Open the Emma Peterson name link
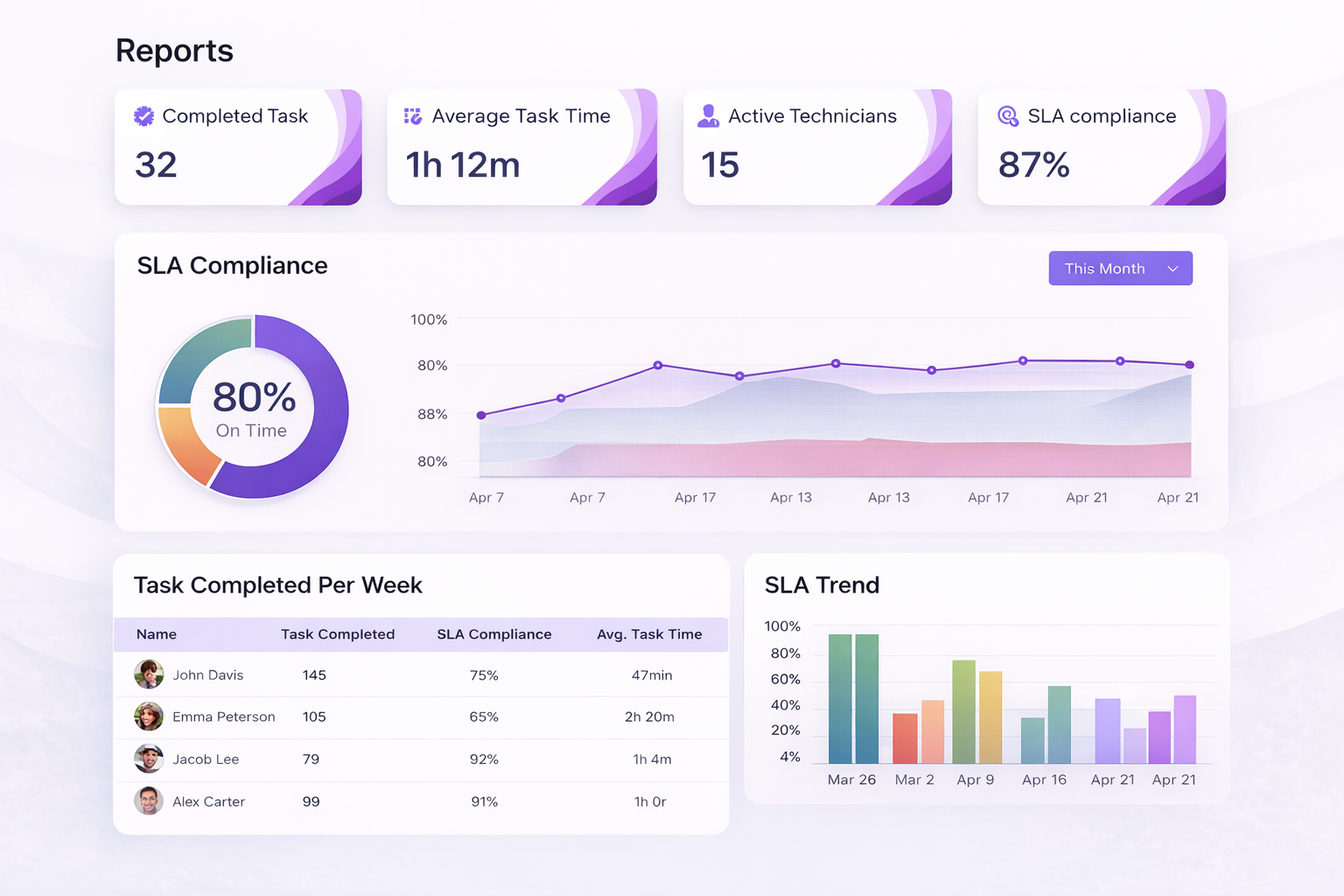Image resolution: width=1344 pixels, height=896 pixels. (224, 717)
